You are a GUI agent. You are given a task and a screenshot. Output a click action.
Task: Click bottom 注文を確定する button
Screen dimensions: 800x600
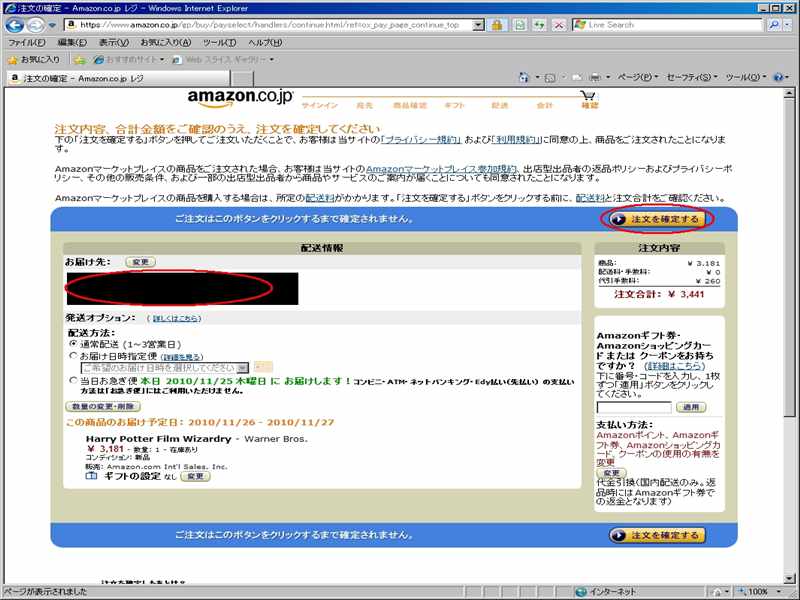[x=657, y=535]
